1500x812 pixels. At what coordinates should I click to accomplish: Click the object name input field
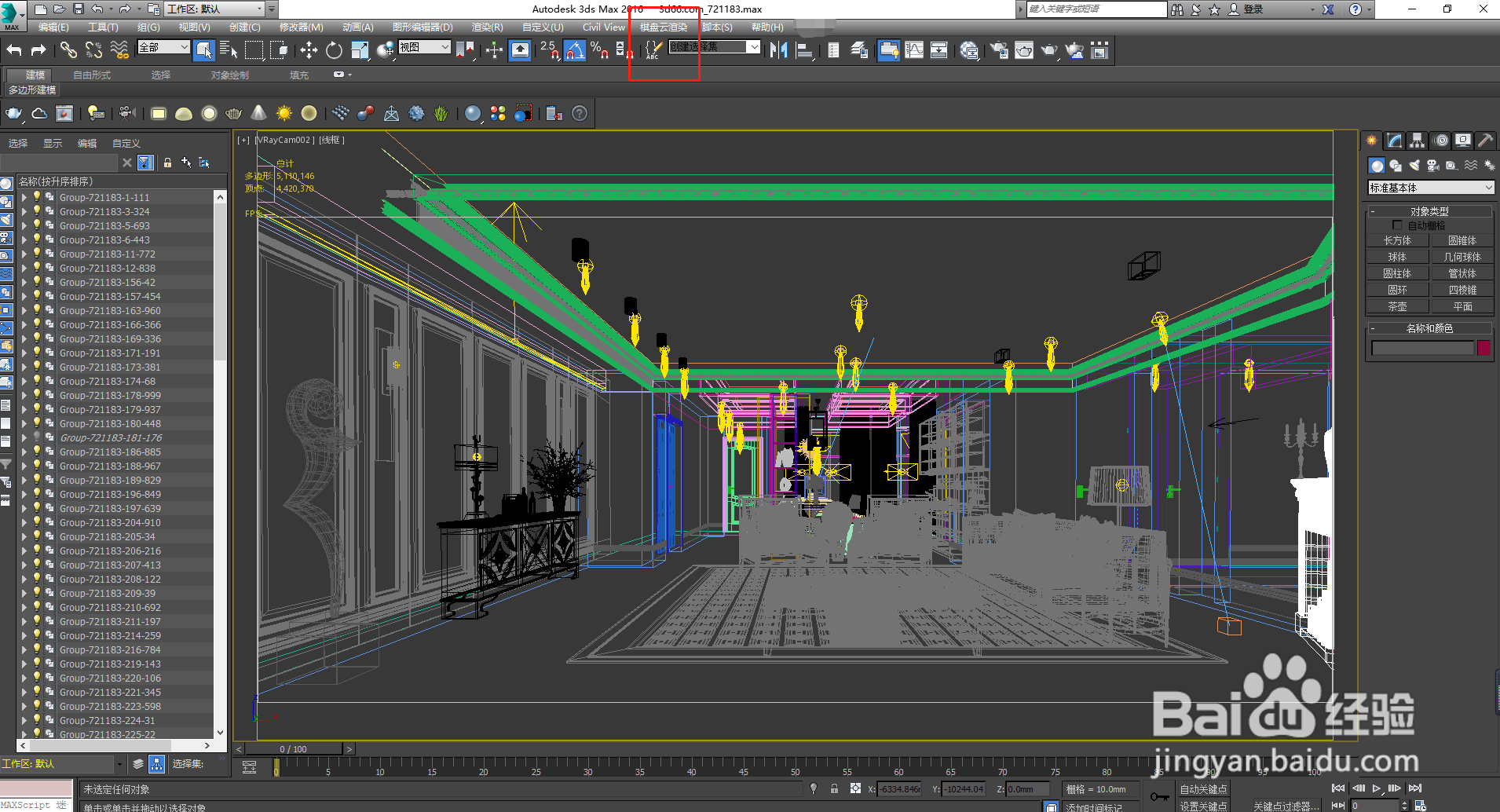point(1422,347)
